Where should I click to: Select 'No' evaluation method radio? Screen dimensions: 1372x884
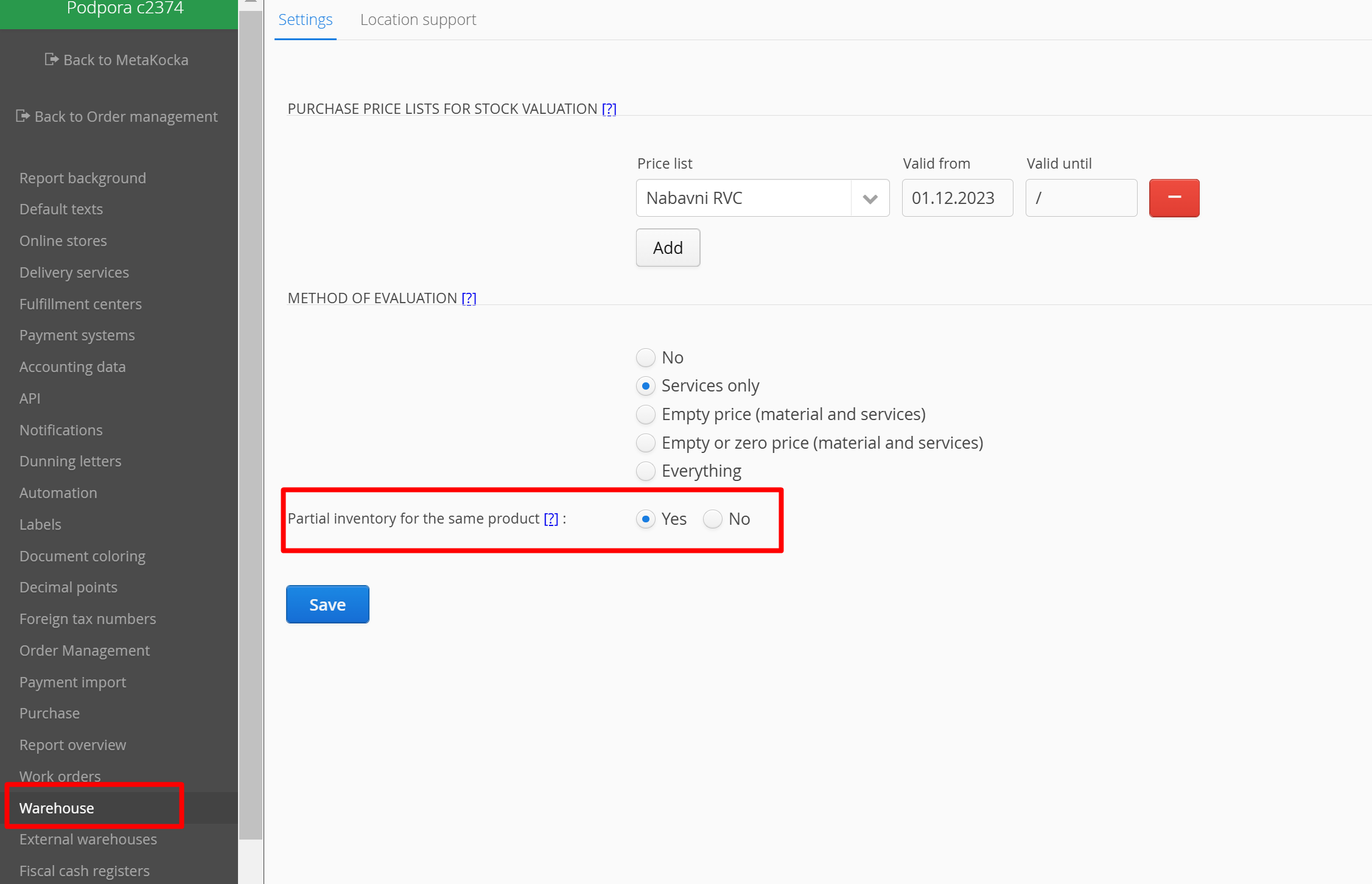tap(645, 357)
